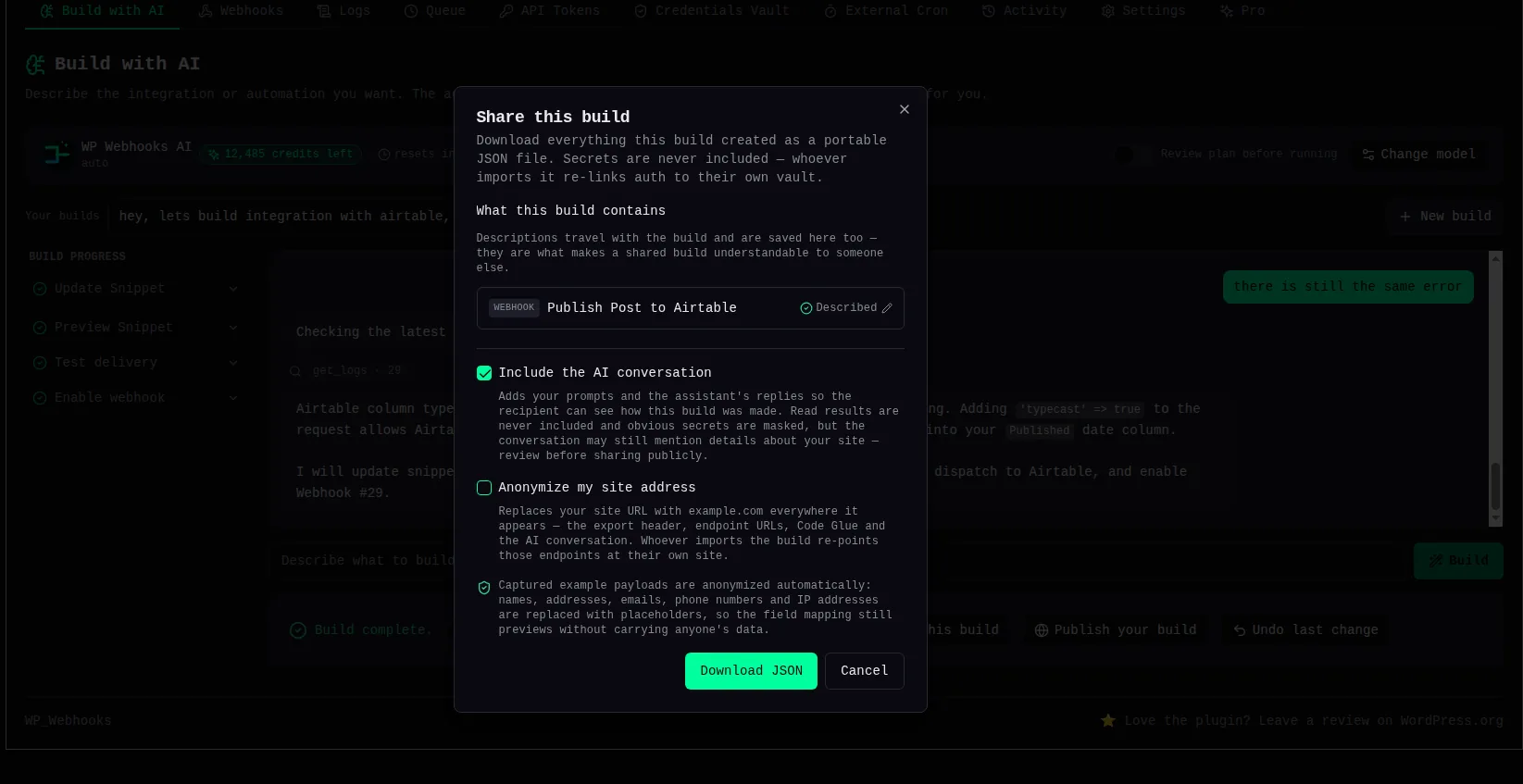Switch to the Webhooks tab
Image resolution: width=1523 pixels, height=784 pixels.
coord(241,11)
